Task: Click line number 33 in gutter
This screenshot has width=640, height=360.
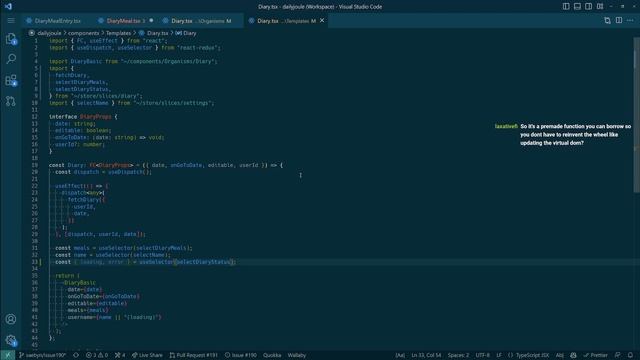Action: tap(35, 262)
